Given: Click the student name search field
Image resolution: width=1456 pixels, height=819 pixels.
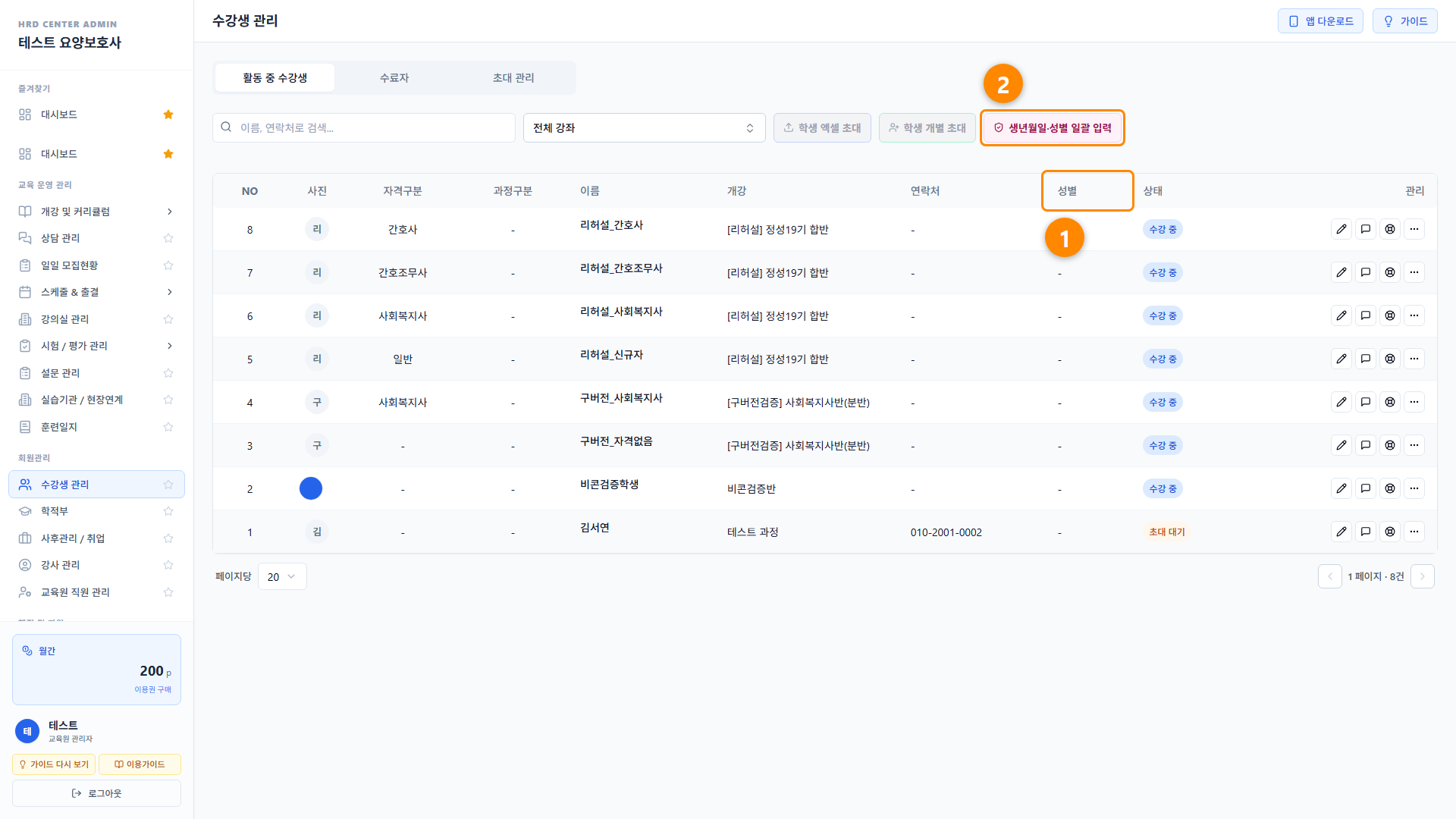Looking at the screenshot, I should click(x=364, y=127).
